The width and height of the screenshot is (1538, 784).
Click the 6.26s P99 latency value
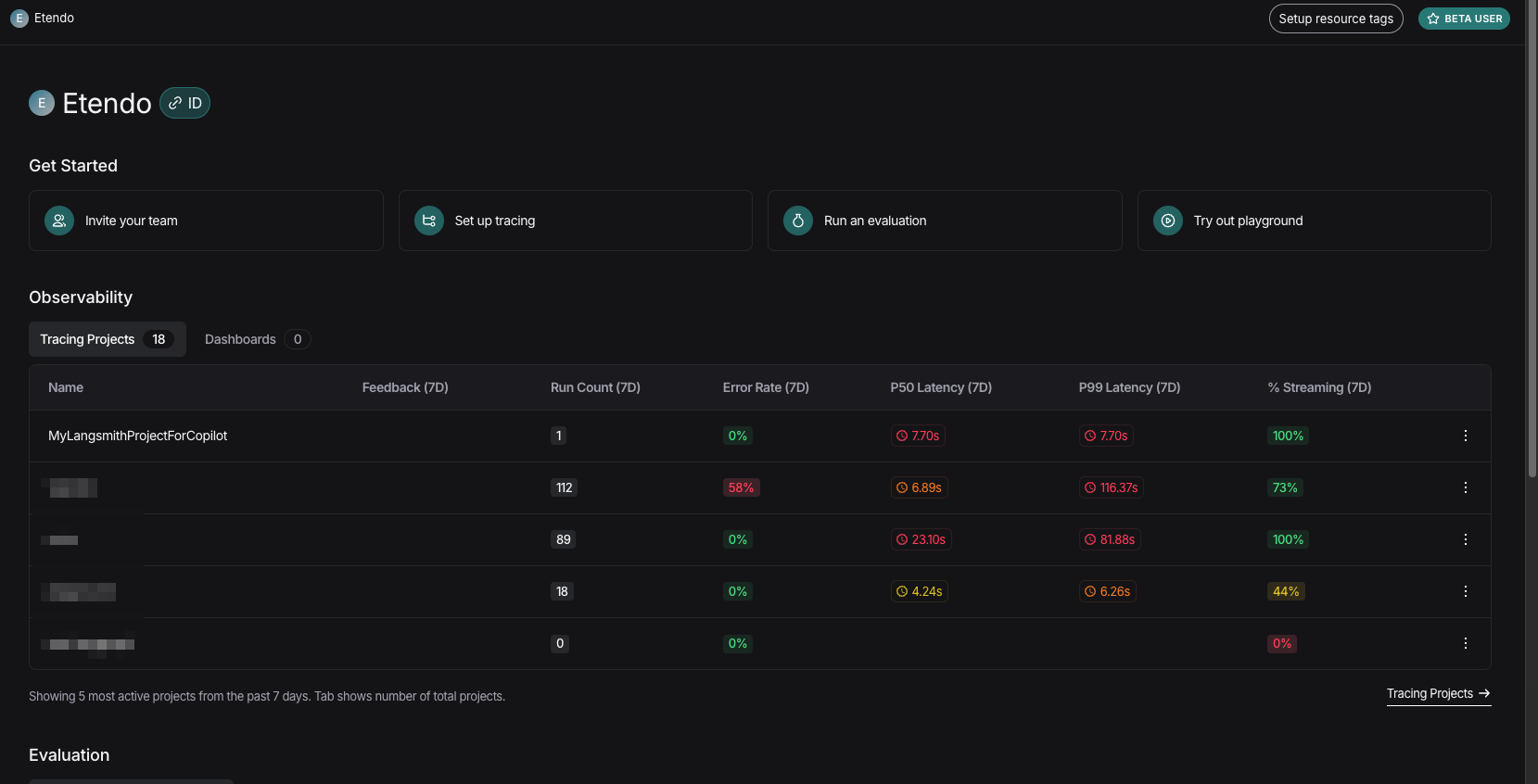coord(1108,591)
